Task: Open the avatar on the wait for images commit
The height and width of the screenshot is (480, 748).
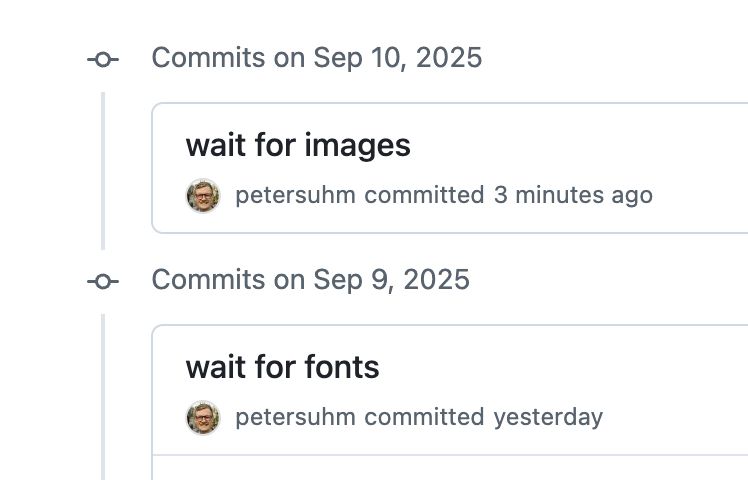Action: pos(203,195)
